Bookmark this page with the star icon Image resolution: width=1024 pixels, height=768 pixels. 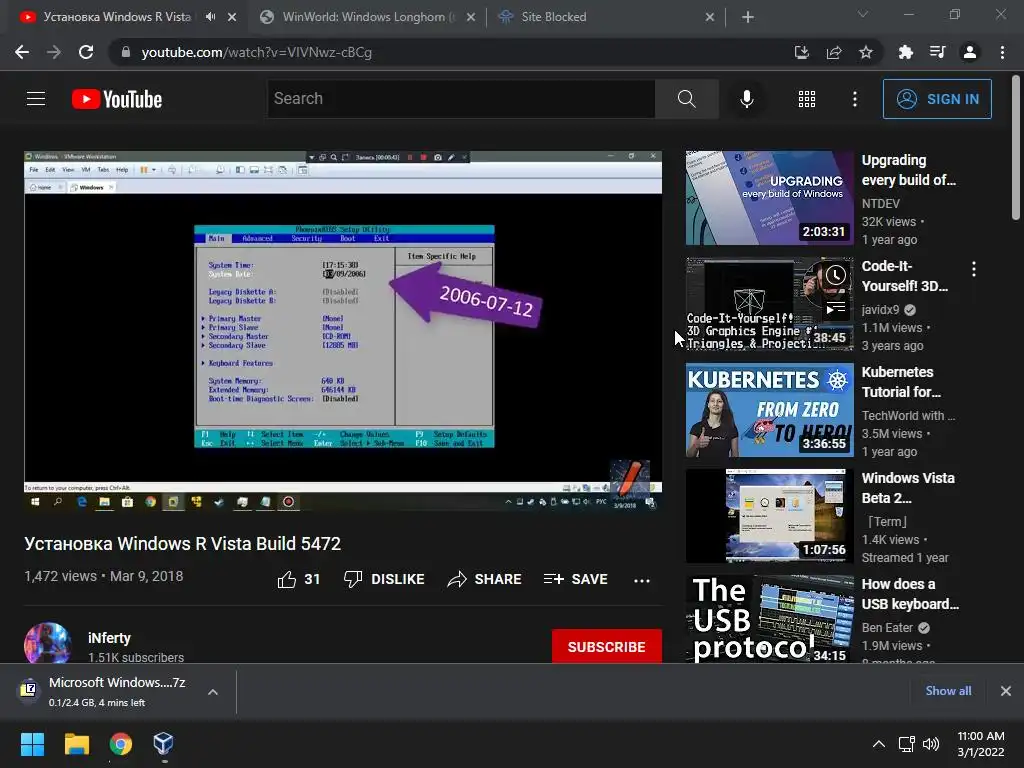tap(866, 52)
